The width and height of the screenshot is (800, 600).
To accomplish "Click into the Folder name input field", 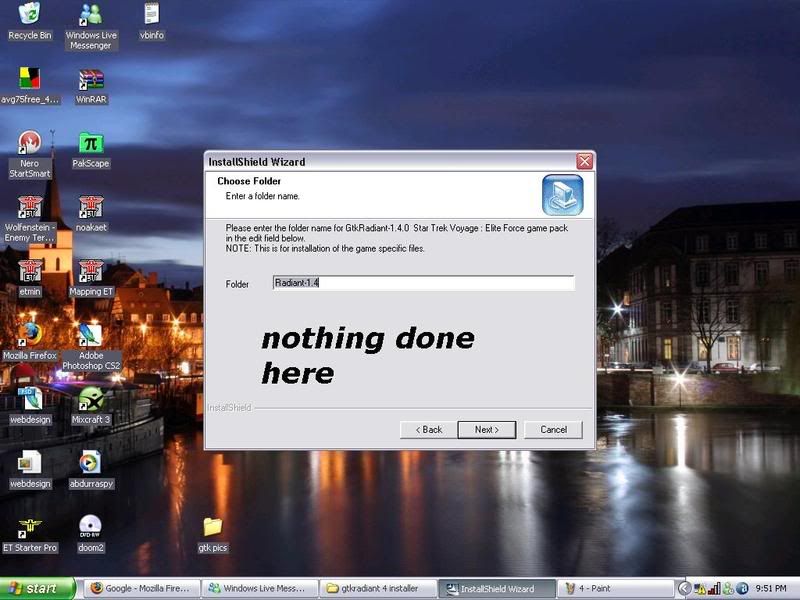I will pyautogui.click(x=423, y=283).
